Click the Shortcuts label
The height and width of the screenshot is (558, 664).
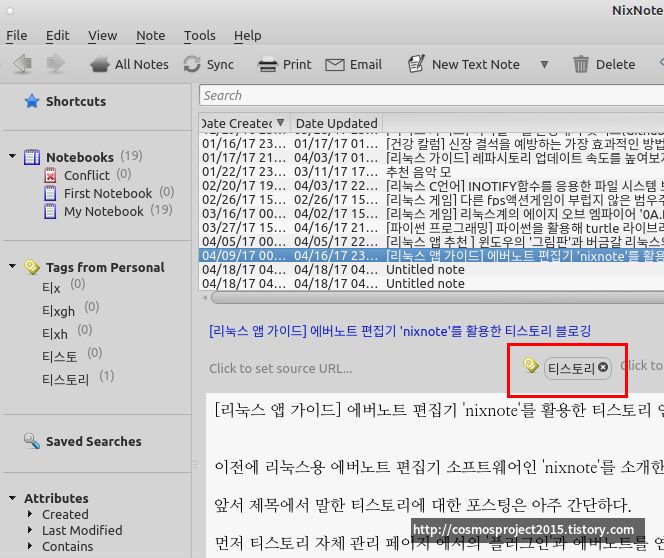pos(76,102)
